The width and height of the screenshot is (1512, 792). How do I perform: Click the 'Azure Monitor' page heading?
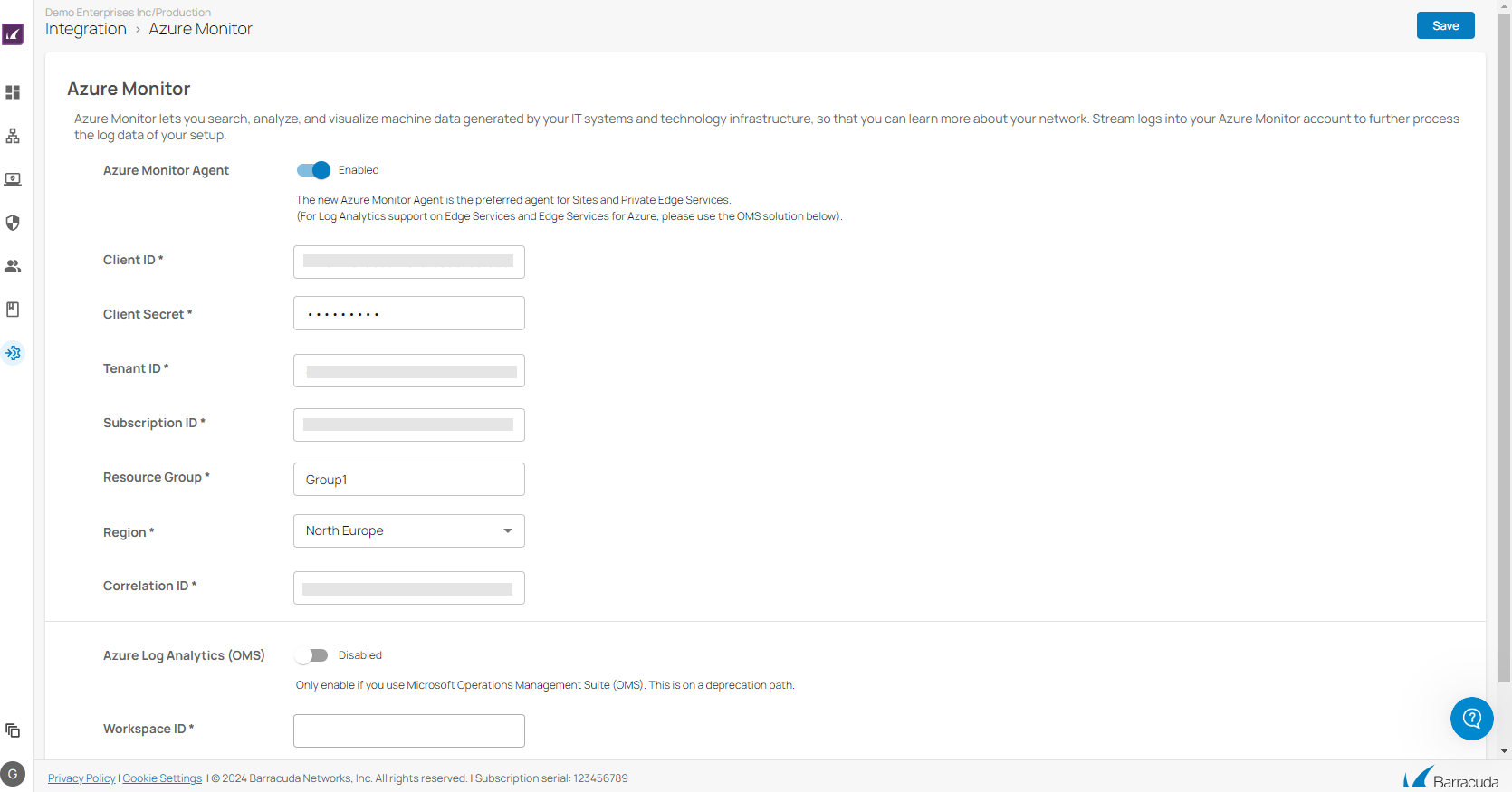[x=129, y=89]
